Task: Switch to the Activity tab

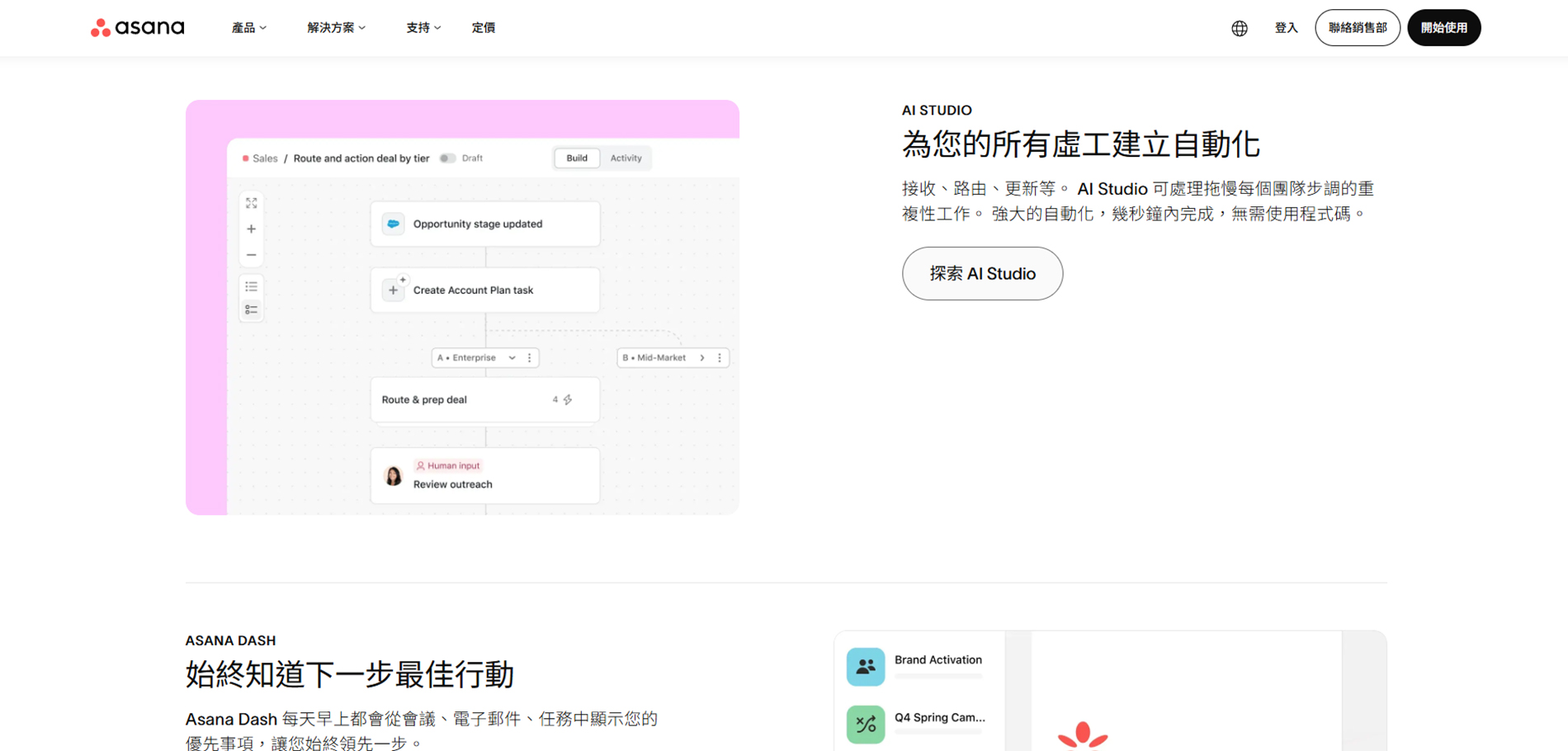Action: point(626,158)
